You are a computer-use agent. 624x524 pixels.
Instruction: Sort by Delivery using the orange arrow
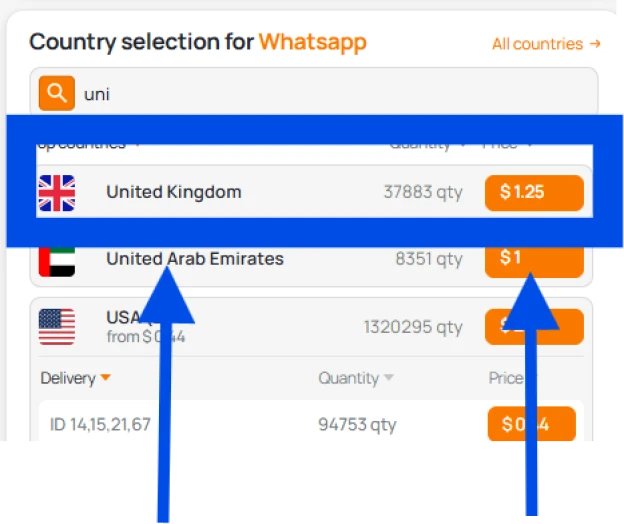pos(105,378)
